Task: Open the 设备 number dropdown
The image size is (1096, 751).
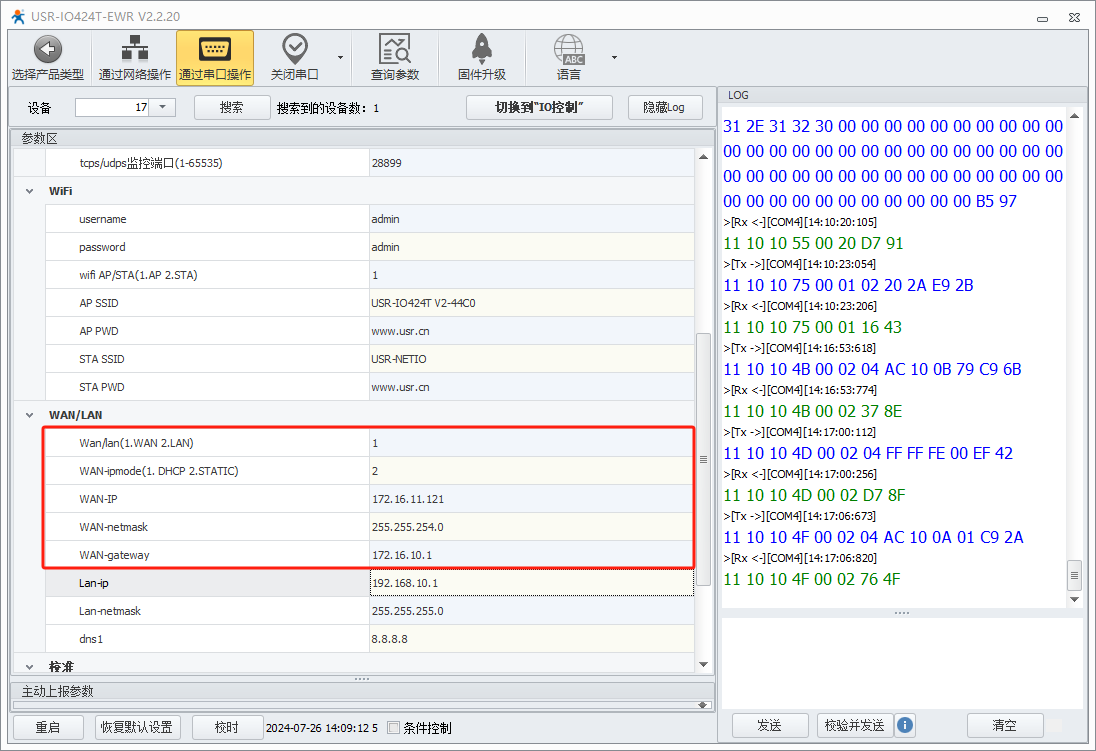Action: [x=163, y=107]
